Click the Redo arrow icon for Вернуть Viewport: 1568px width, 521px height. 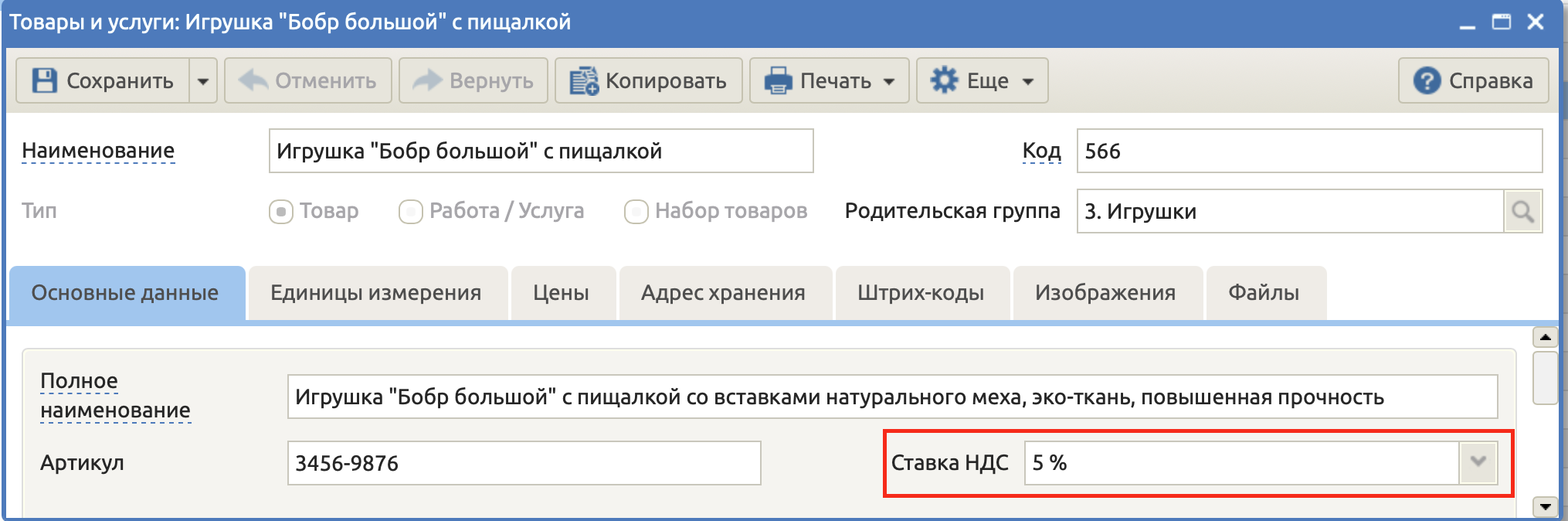coord(427,80)
